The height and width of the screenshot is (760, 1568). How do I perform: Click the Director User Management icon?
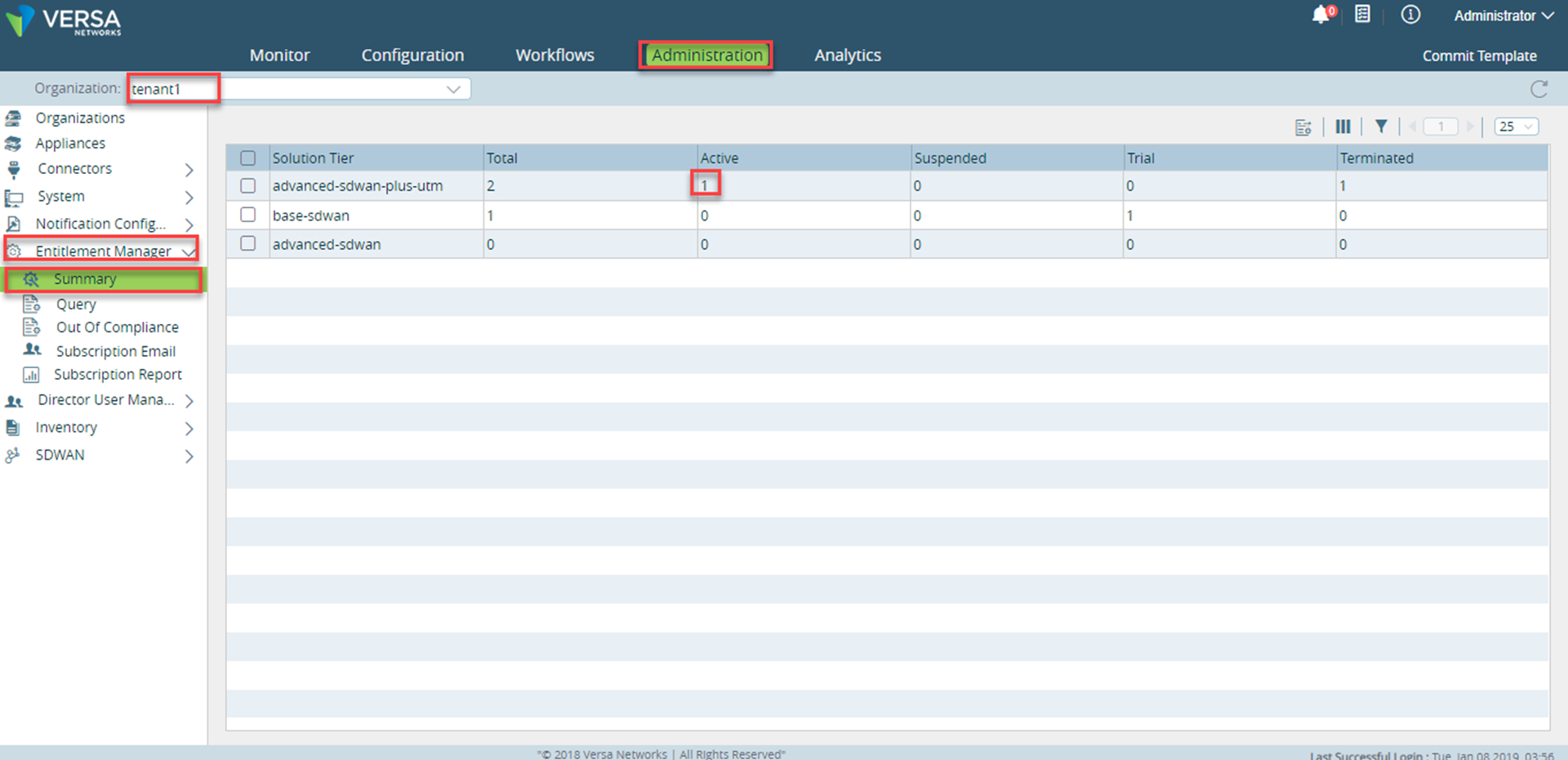[14, 401]
